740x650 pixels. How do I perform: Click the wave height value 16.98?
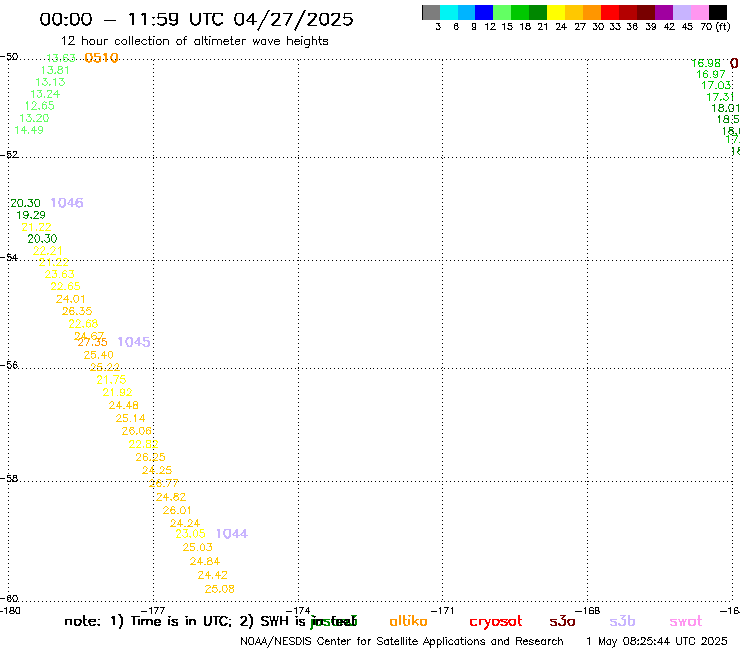pyautogui.click(x=706, y=63)
